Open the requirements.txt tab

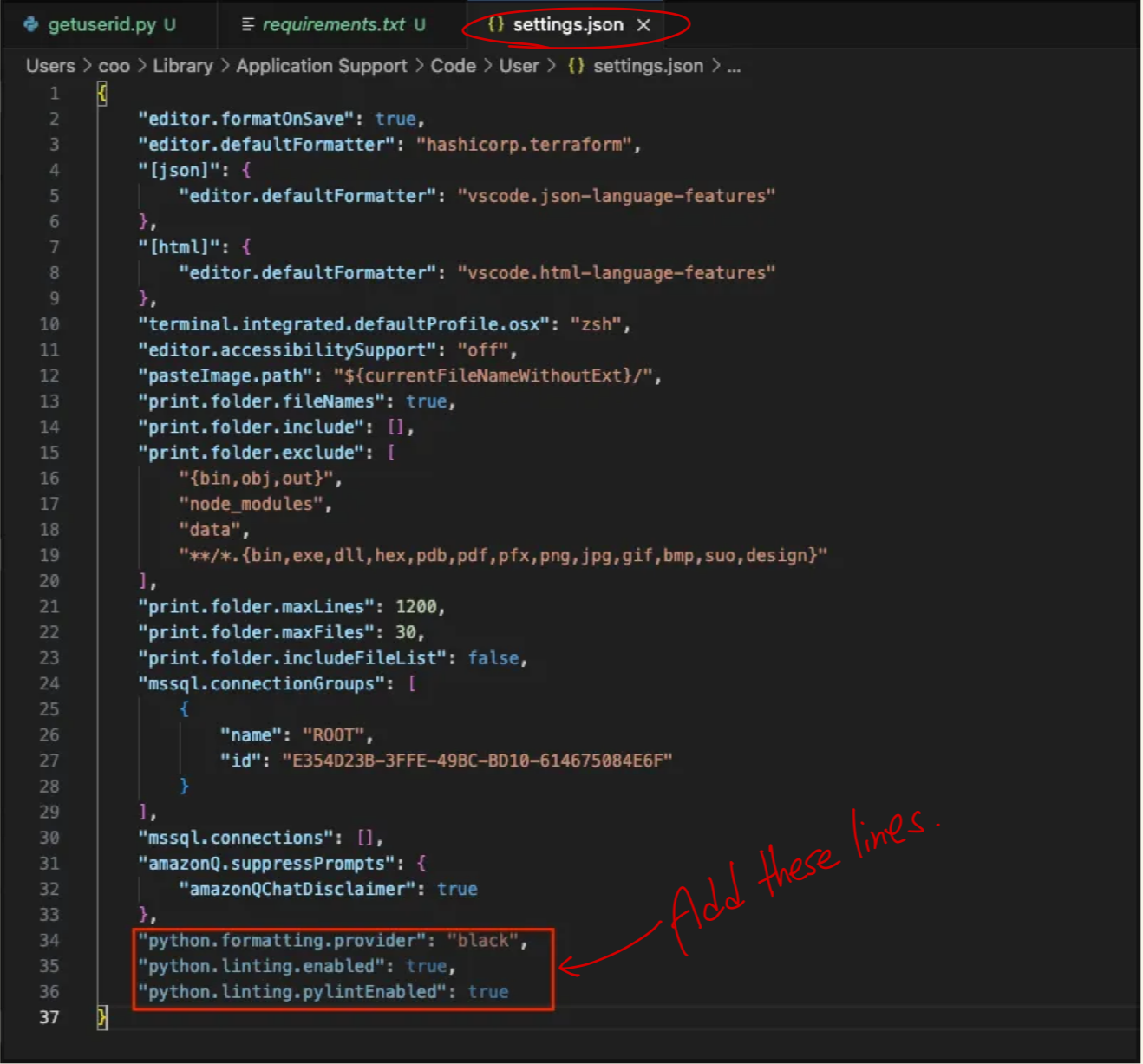[x=334, y=25]
